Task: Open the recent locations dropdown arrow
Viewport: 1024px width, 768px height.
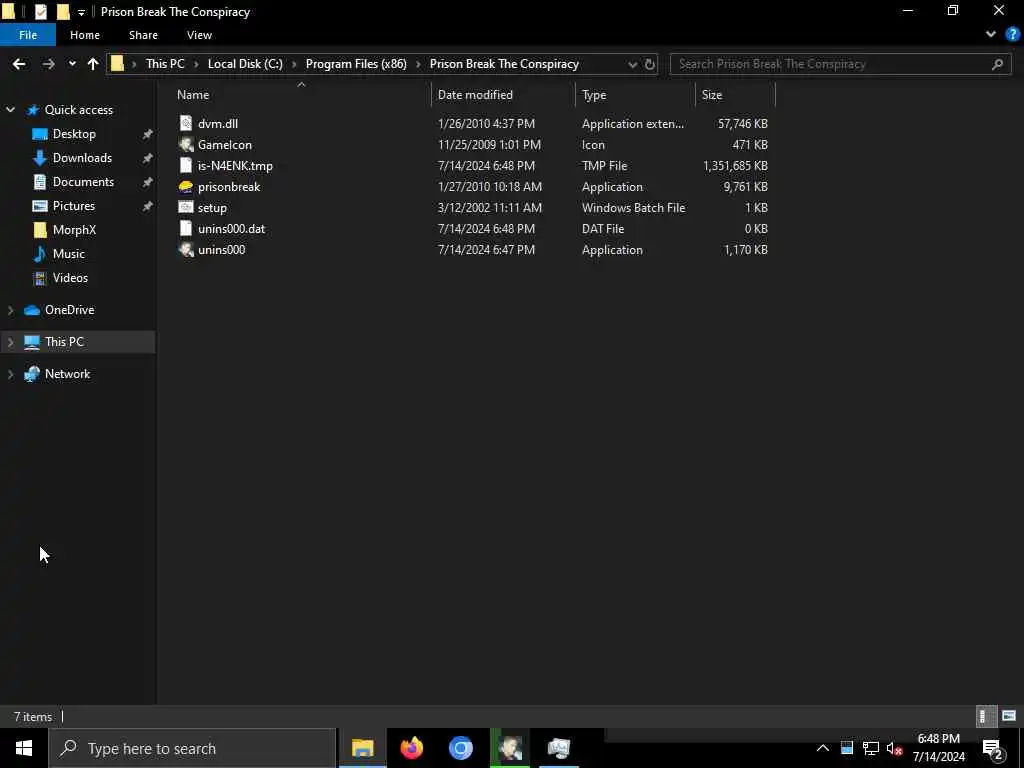Action: pyautogui.click(x=72, y=64)
